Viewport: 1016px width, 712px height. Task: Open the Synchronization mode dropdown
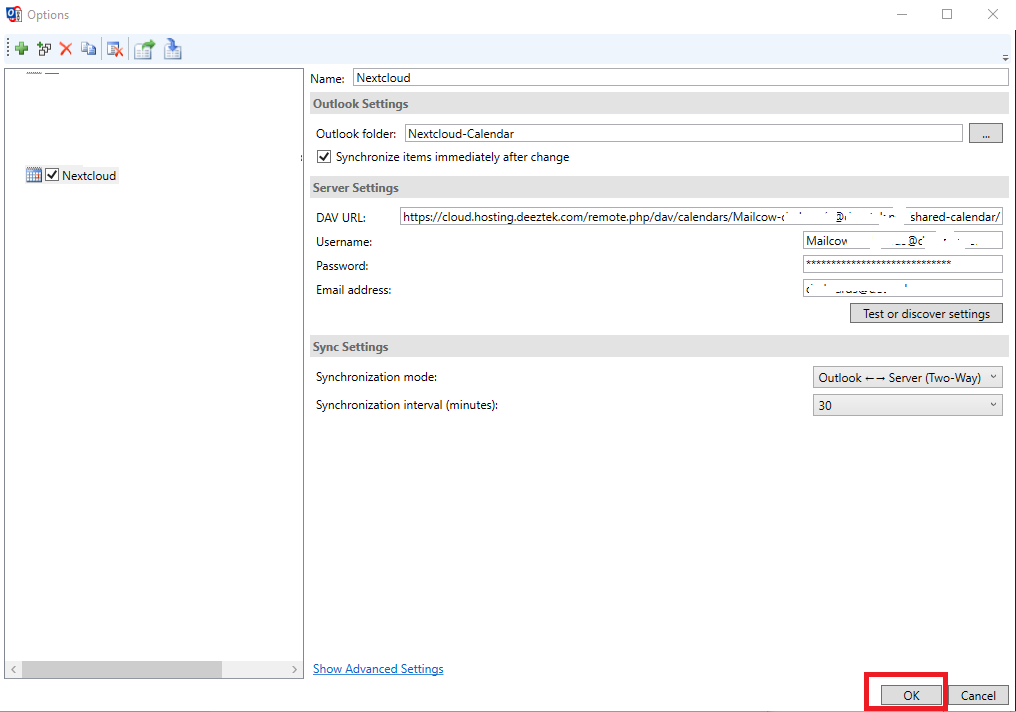[x=907, y=377]
